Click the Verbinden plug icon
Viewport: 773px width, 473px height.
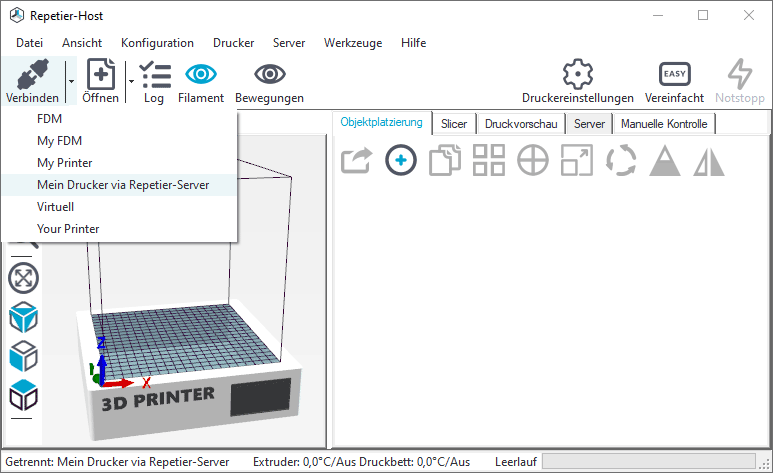[x=33, y=75]
